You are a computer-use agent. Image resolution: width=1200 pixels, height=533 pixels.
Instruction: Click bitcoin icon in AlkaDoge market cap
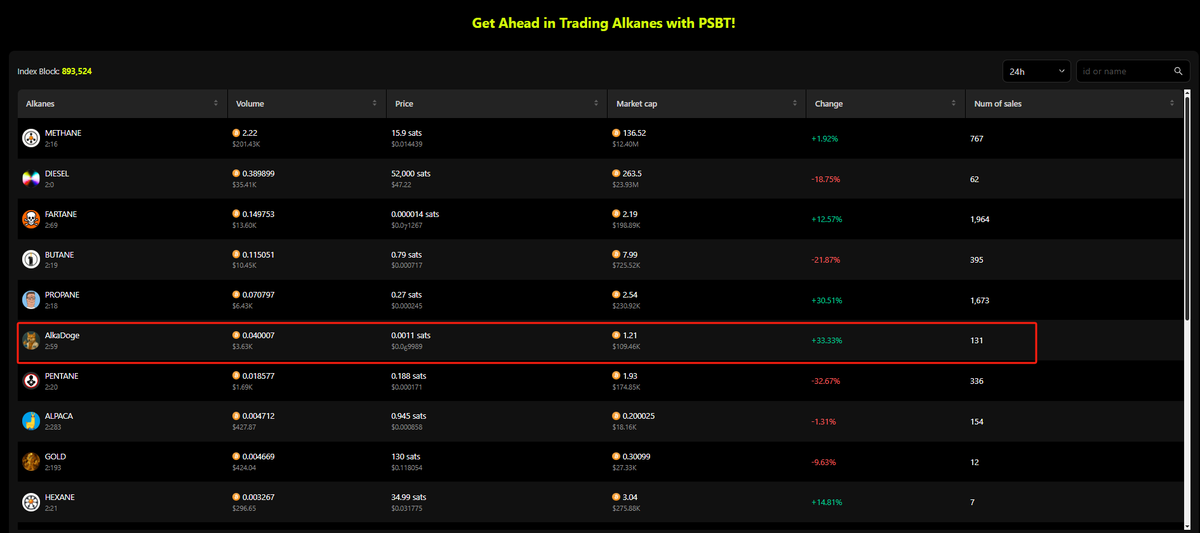616,335
